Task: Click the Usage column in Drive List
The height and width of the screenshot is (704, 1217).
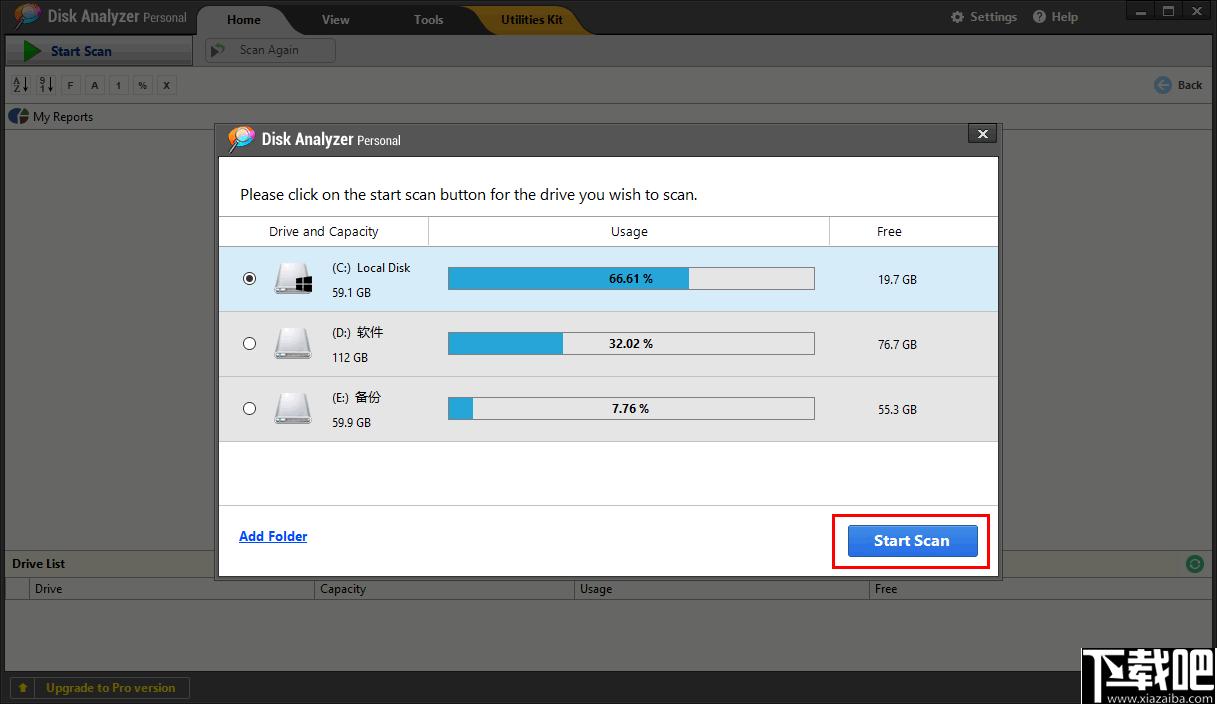Action: (x=722, y=589)
